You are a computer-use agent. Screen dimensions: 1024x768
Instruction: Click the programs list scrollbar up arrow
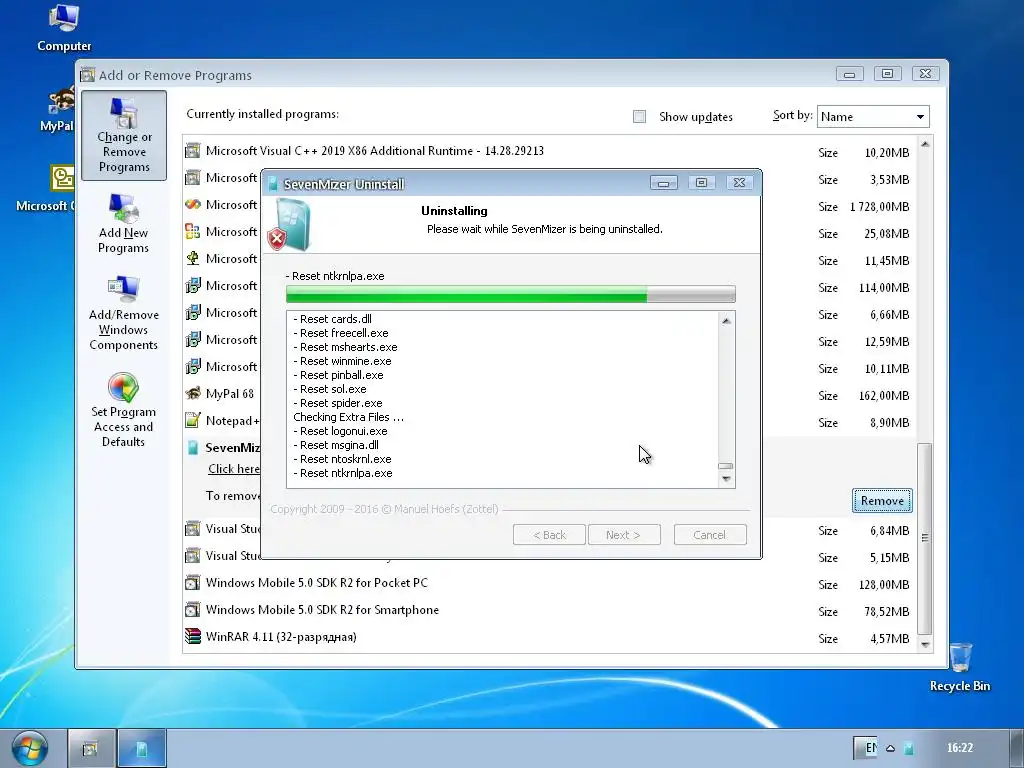(925, 144)
